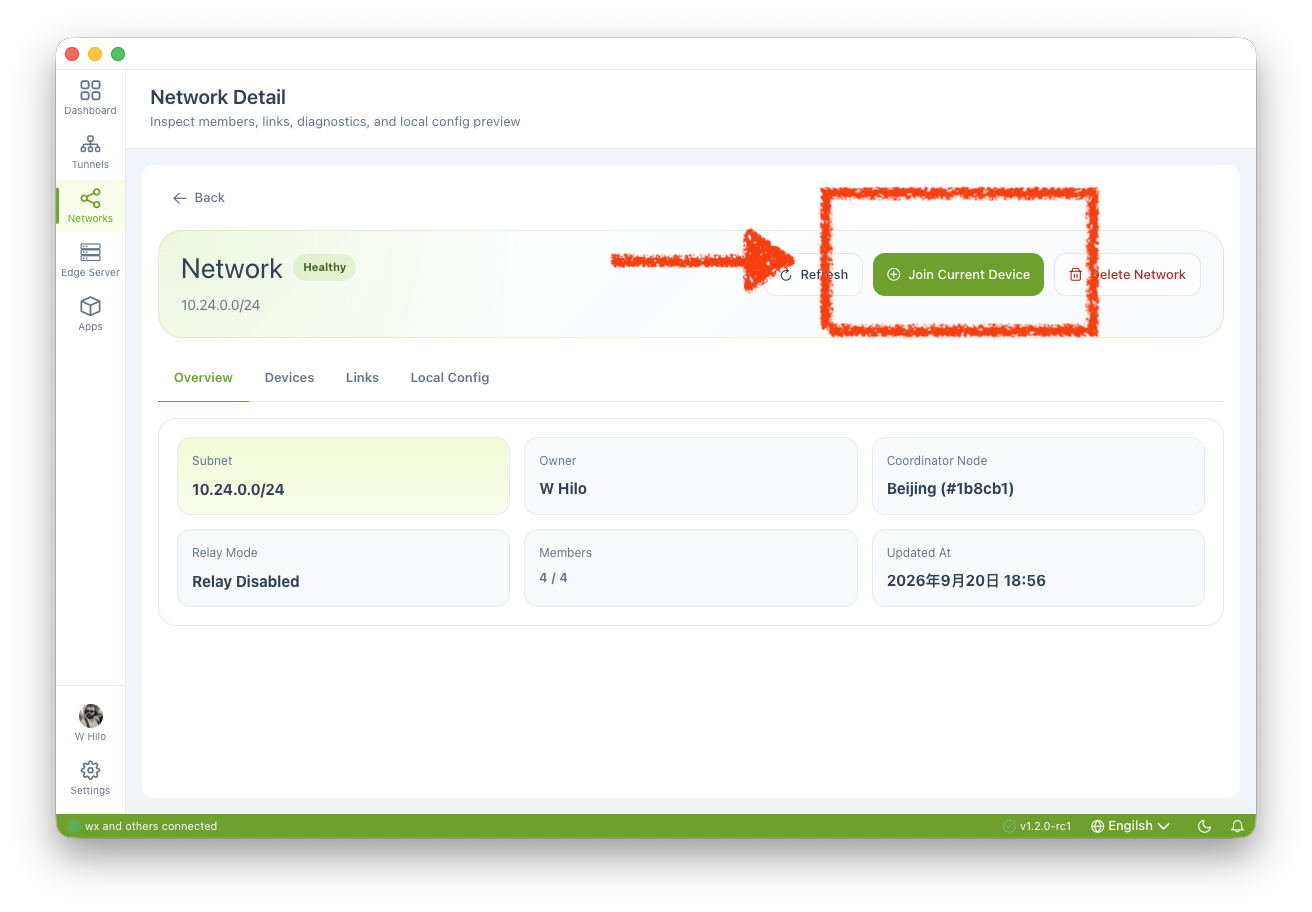
Task: Click the Delete Network button
Action: click(x=1127, y=274)
